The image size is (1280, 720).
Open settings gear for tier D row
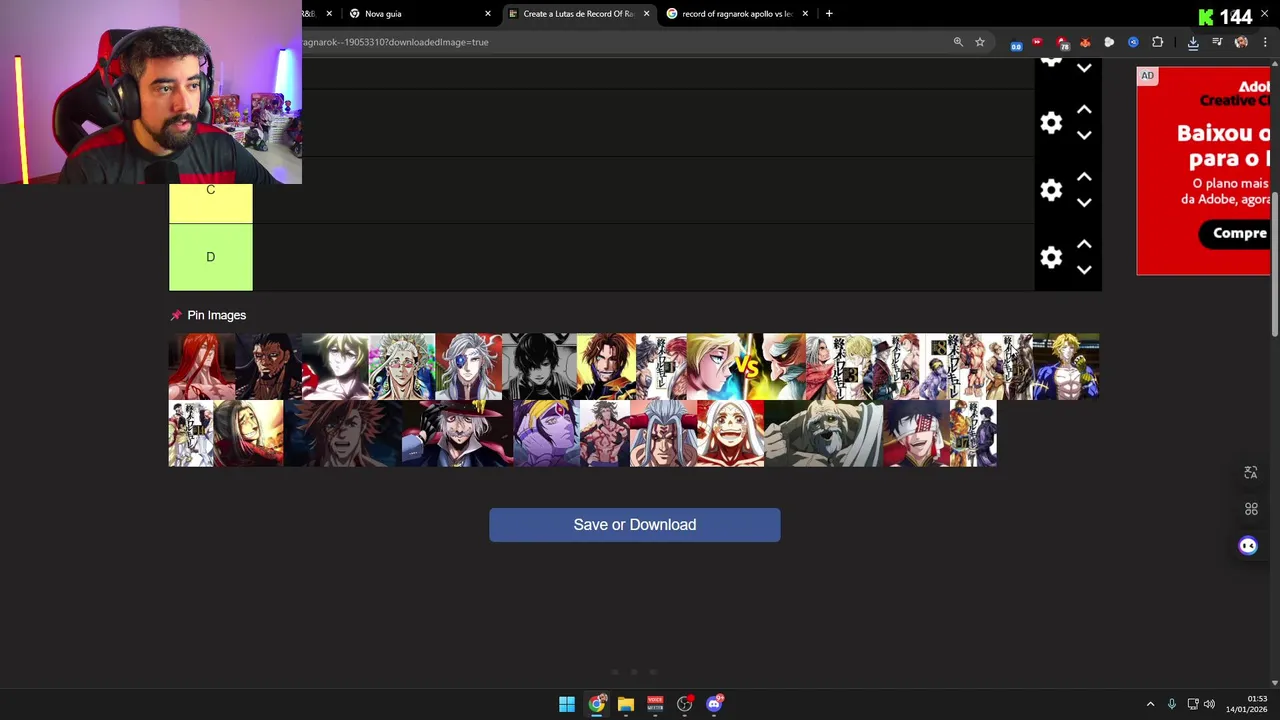coord(1051,257)
